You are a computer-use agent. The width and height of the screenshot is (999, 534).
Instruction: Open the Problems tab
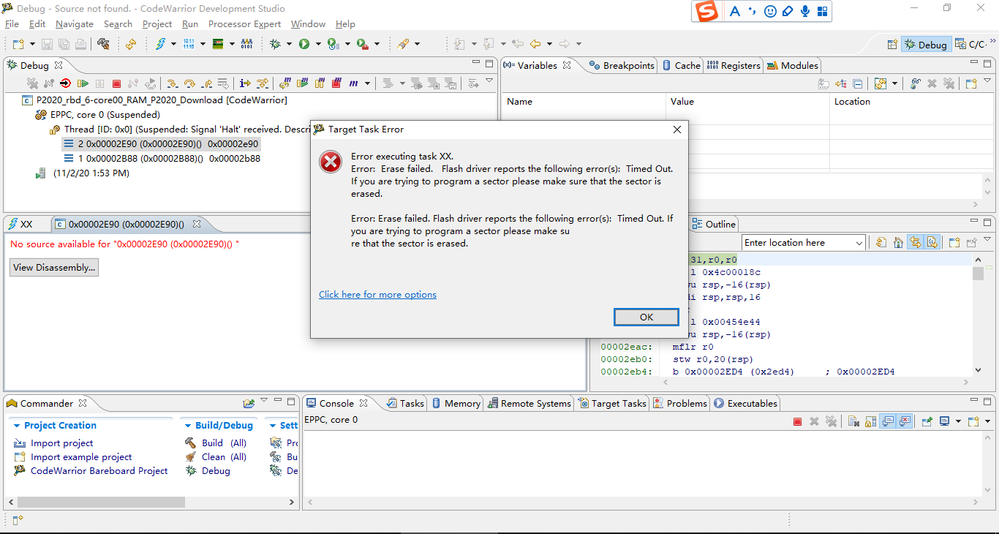680,403
